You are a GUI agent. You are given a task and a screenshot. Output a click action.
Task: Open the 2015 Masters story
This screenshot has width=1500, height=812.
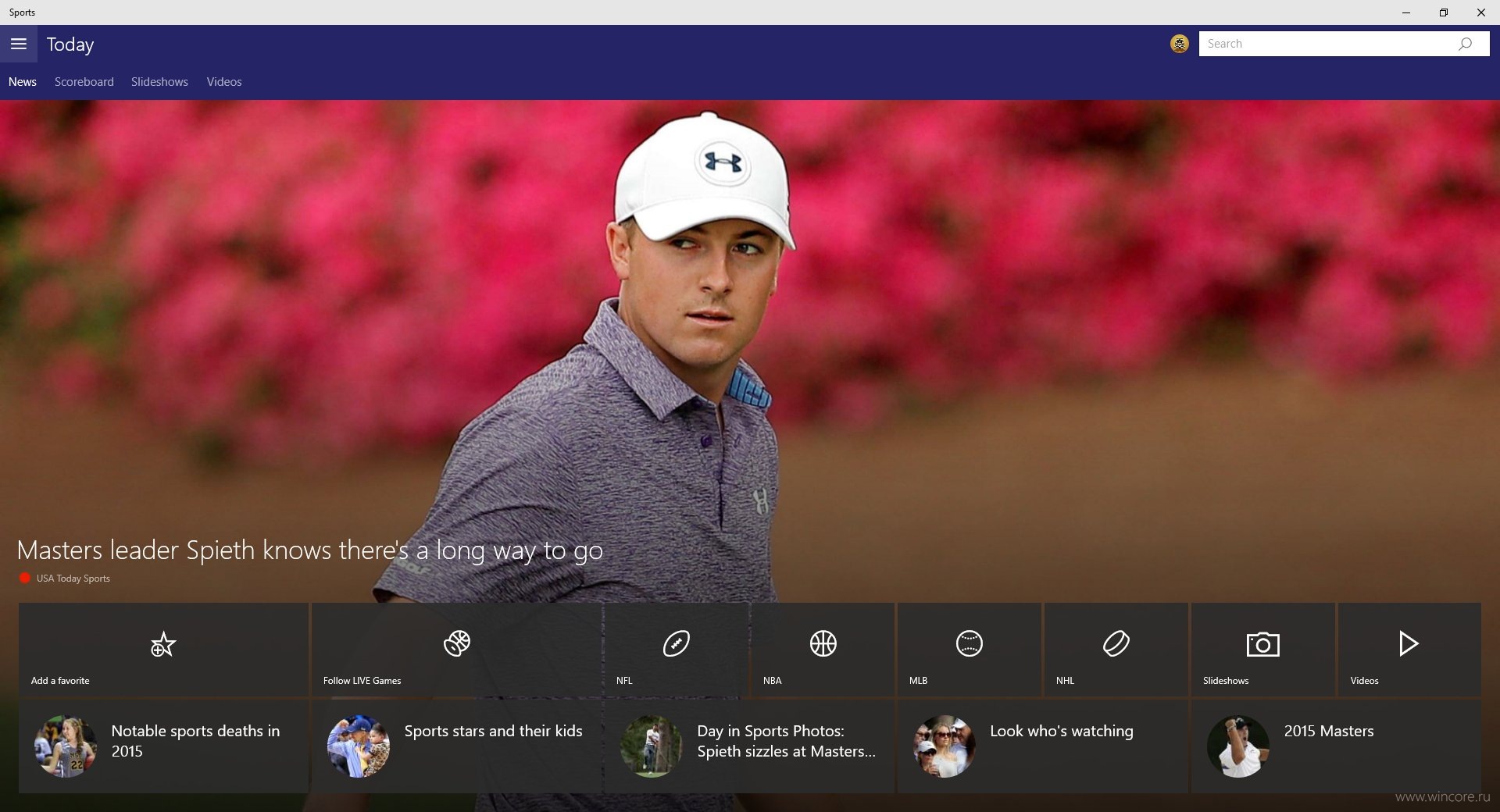(x=1336, y=746)
